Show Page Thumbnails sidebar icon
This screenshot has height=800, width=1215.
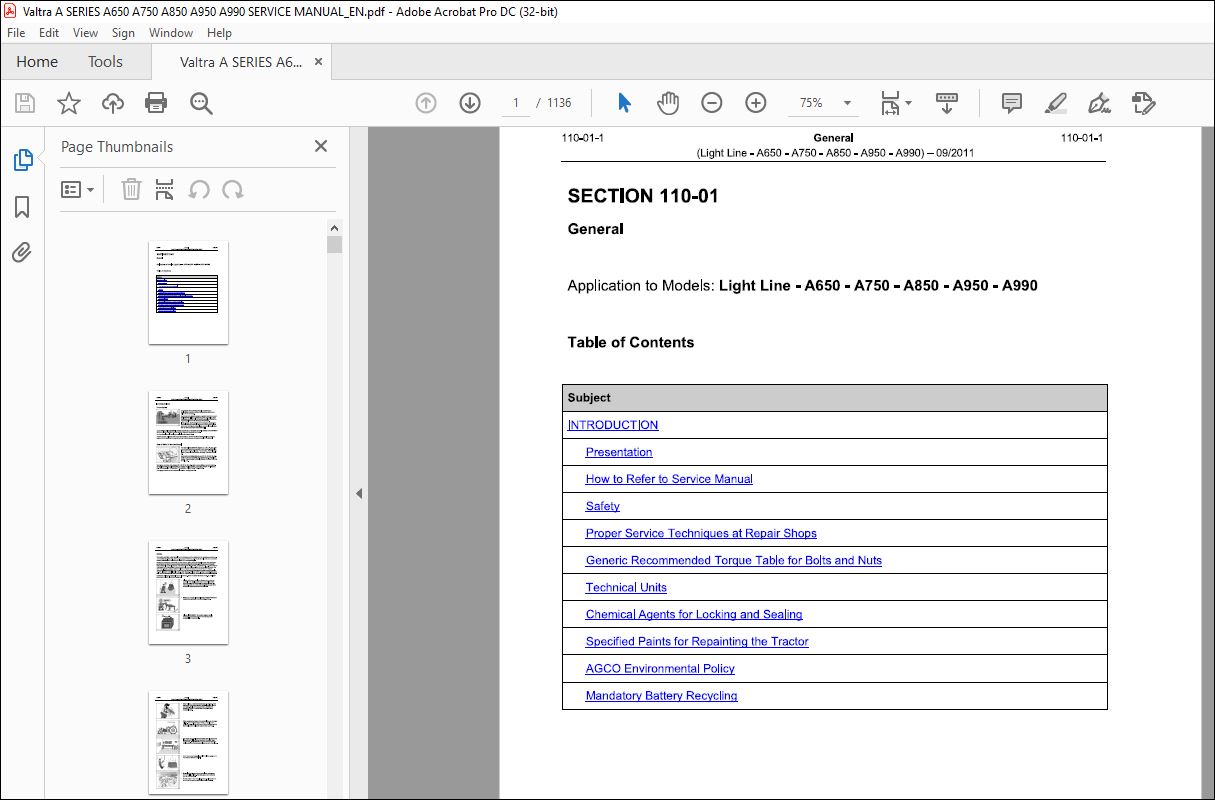(x=22, y=160)
